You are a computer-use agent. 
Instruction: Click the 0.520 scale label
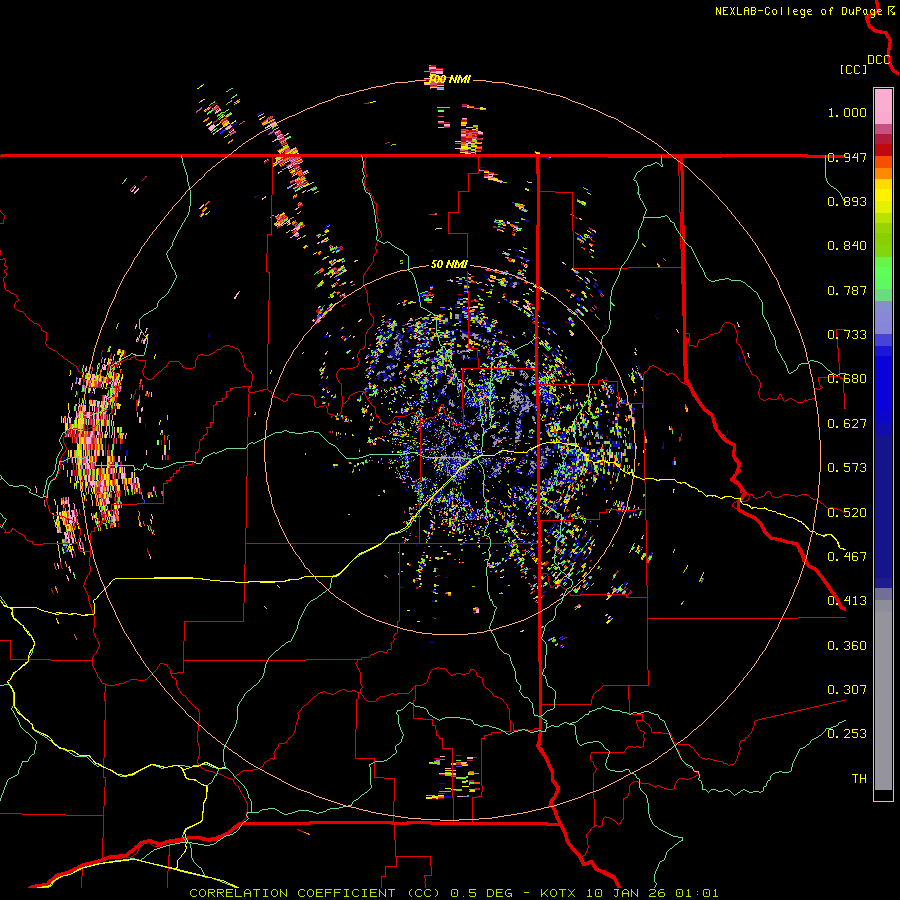click(847, 512)
